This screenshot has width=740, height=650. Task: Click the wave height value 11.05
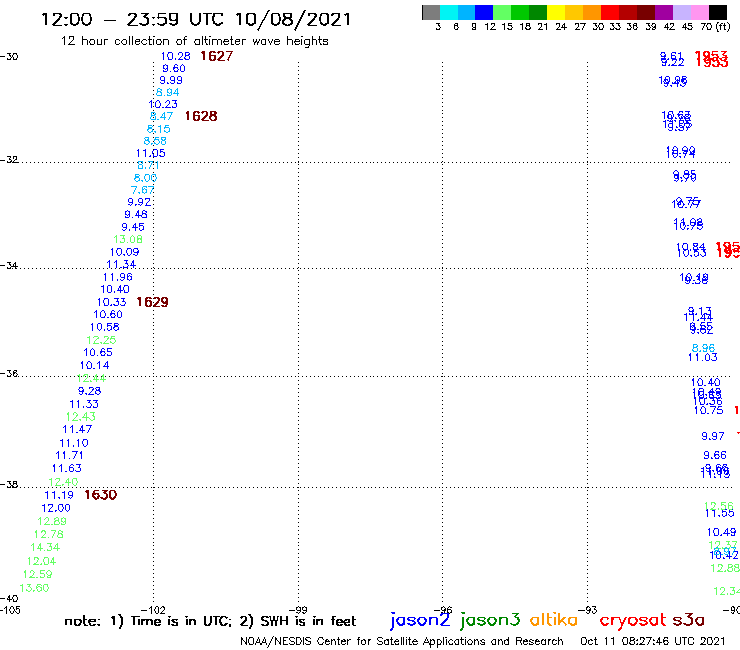[x=151, y=153]
